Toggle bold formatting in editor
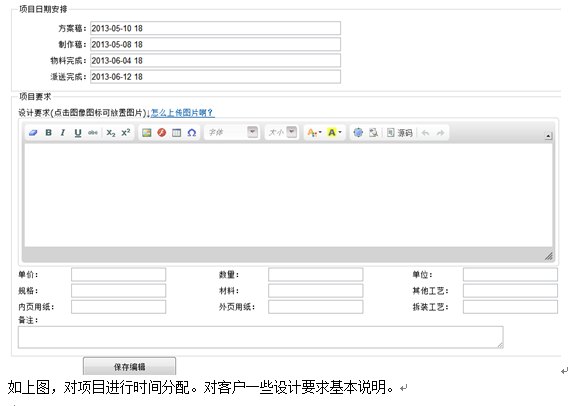 pyautogui.click(x=48, y=132)
